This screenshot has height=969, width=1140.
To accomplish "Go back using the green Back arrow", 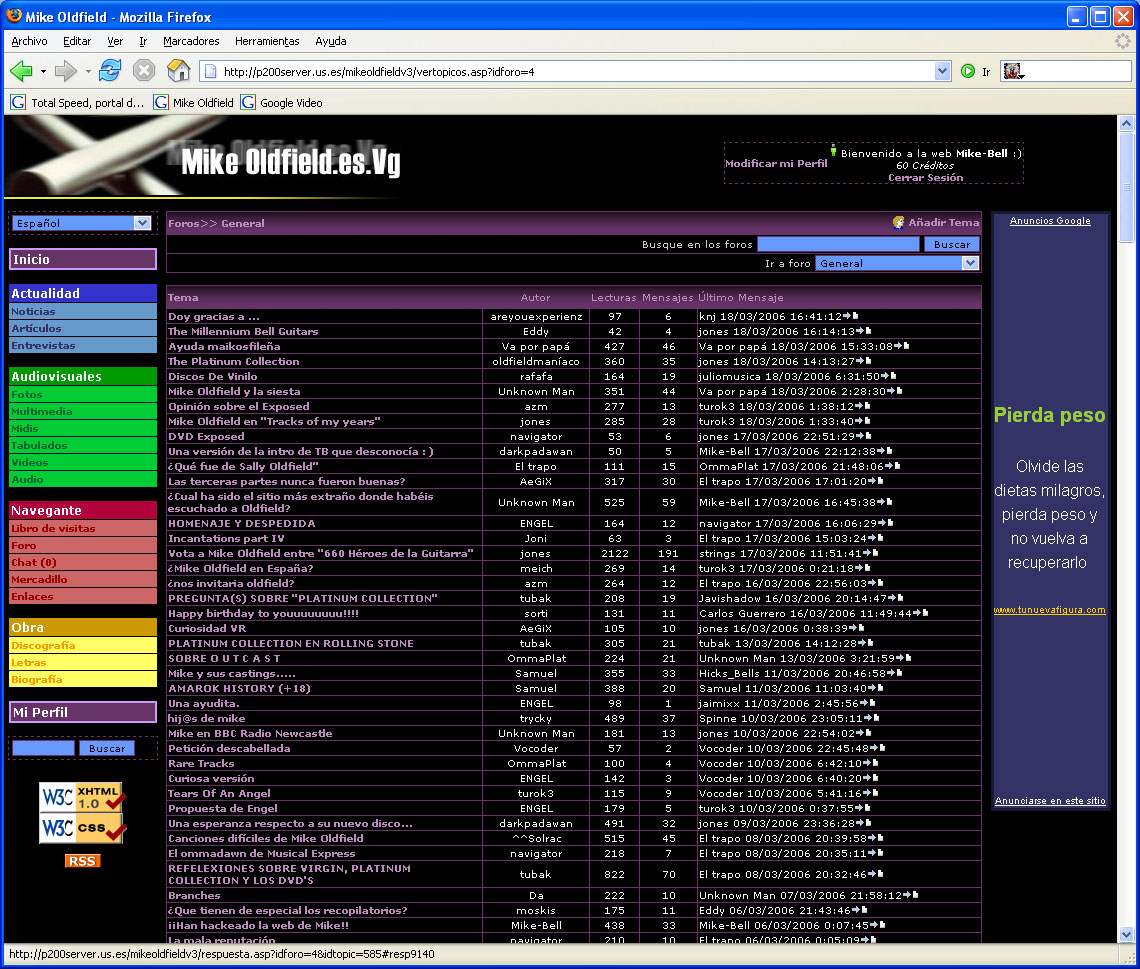I will tap(21, 71).
